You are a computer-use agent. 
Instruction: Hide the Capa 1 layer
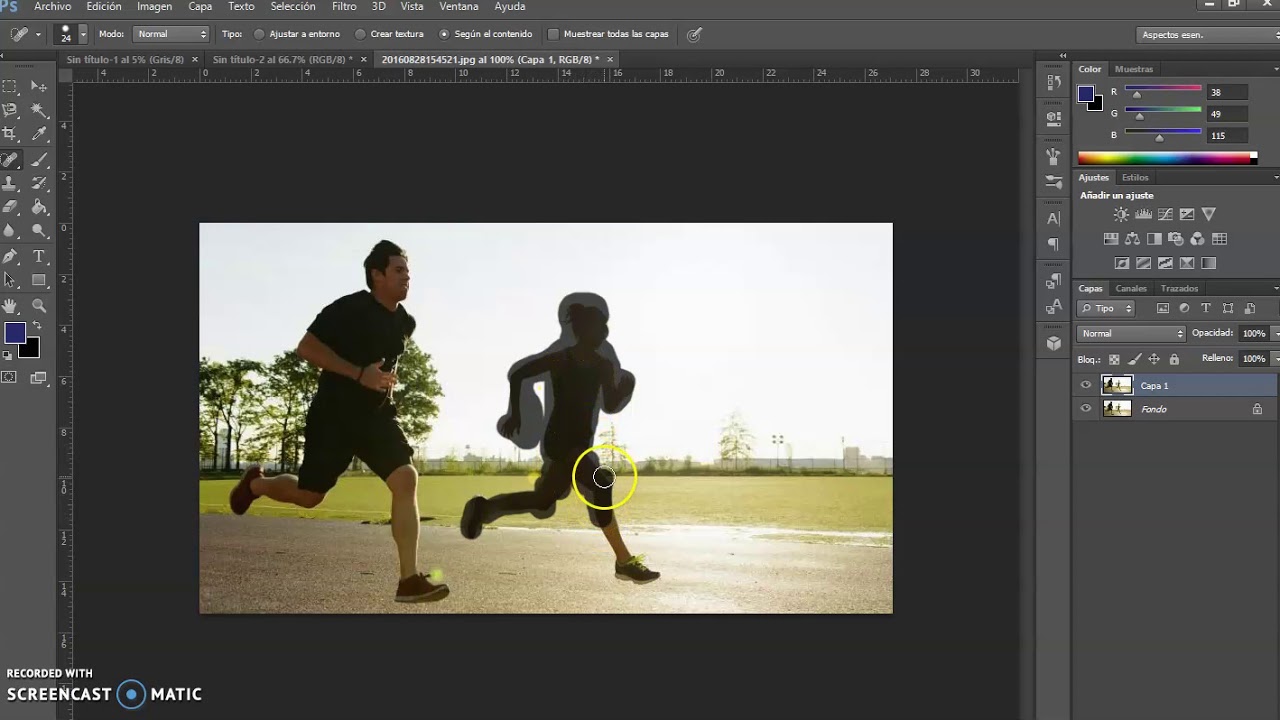click(1086, 385)
